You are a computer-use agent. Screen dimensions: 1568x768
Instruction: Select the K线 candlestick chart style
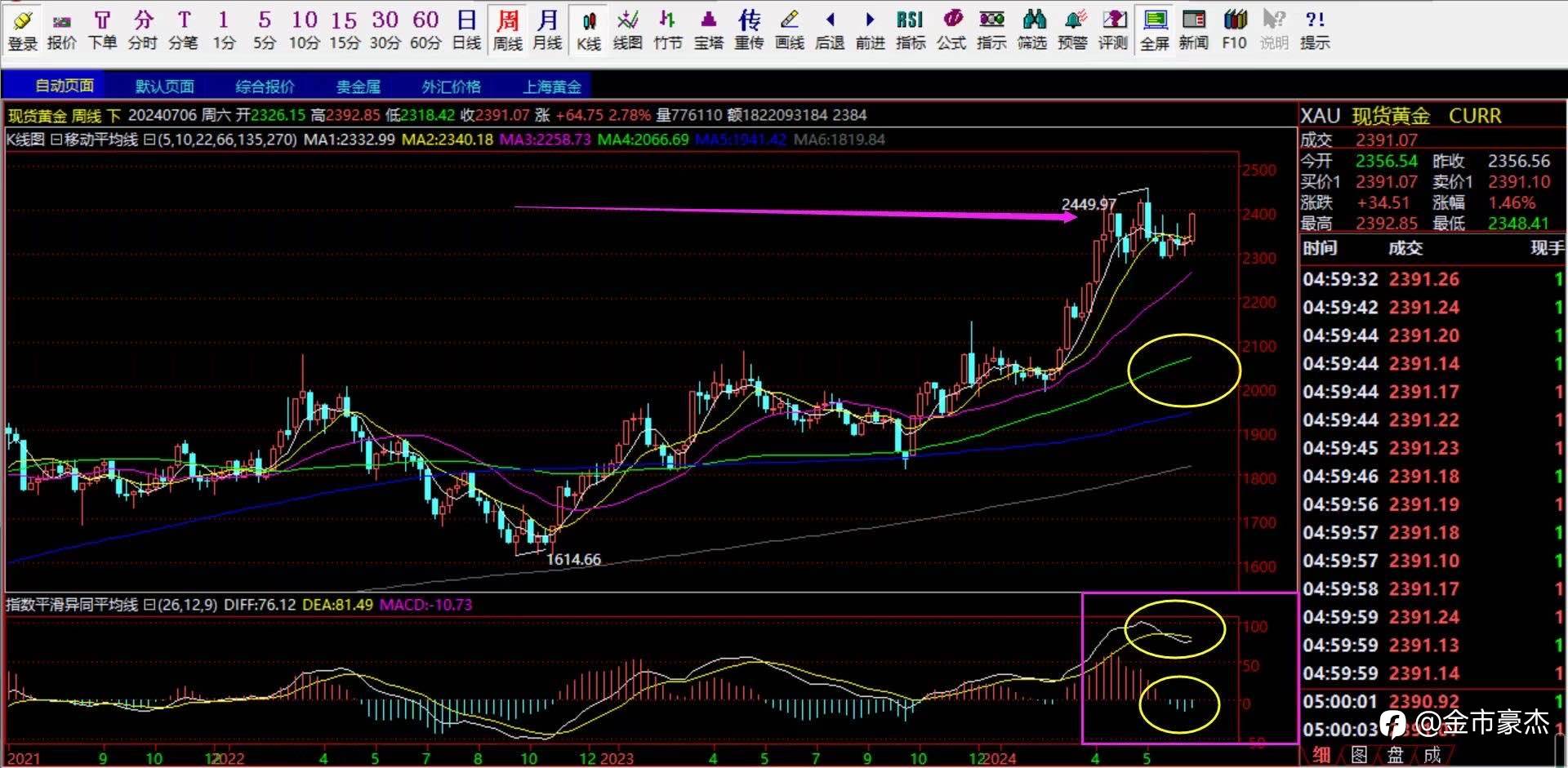(x=589, y=29)
